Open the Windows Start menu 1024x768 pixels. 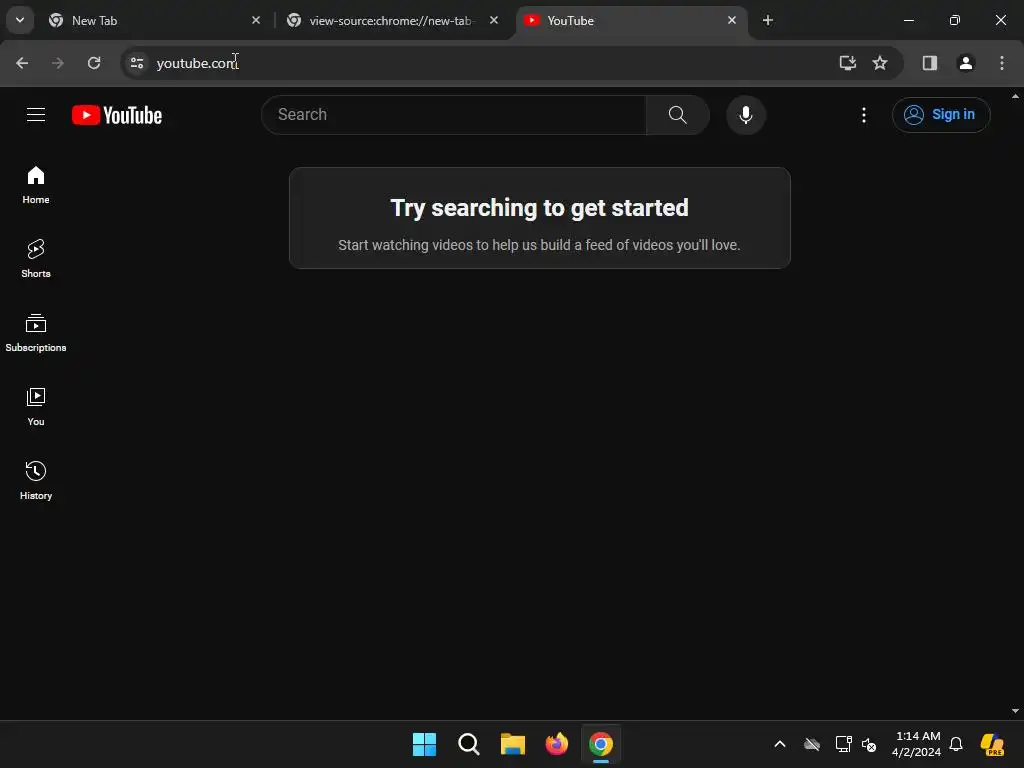424,744
